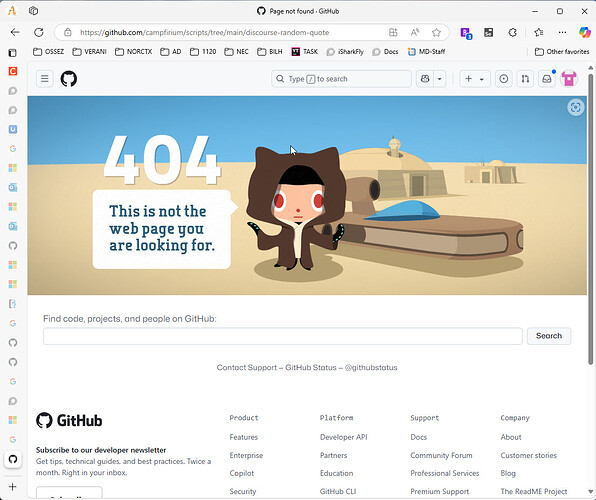The image size is (596, 500).
Task: Open the Copilot sidebar icon in Edge
Action: tap(585, 32)
